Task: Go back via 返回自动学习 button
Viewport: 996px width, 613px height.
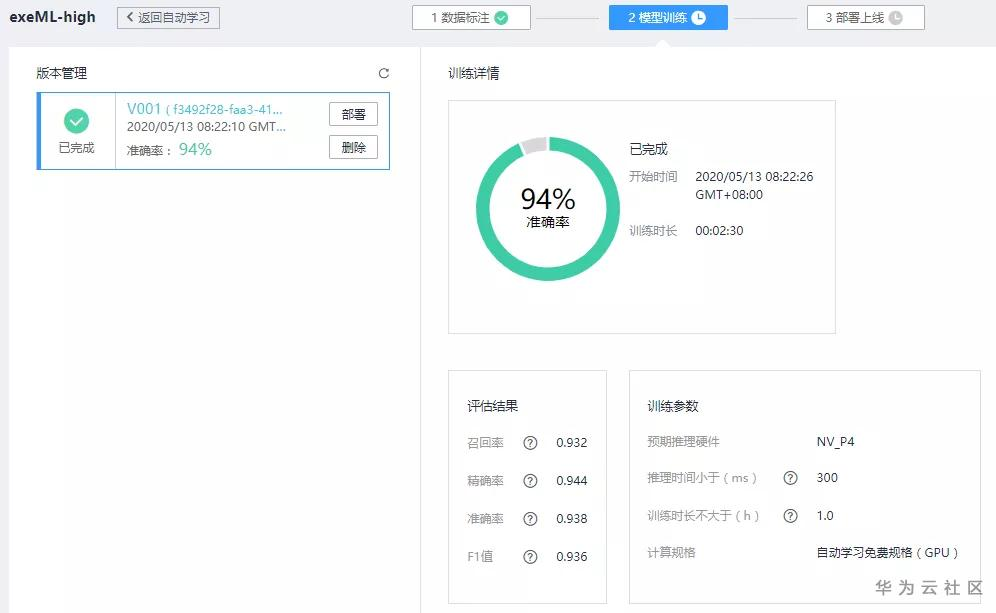Action: 168,18
